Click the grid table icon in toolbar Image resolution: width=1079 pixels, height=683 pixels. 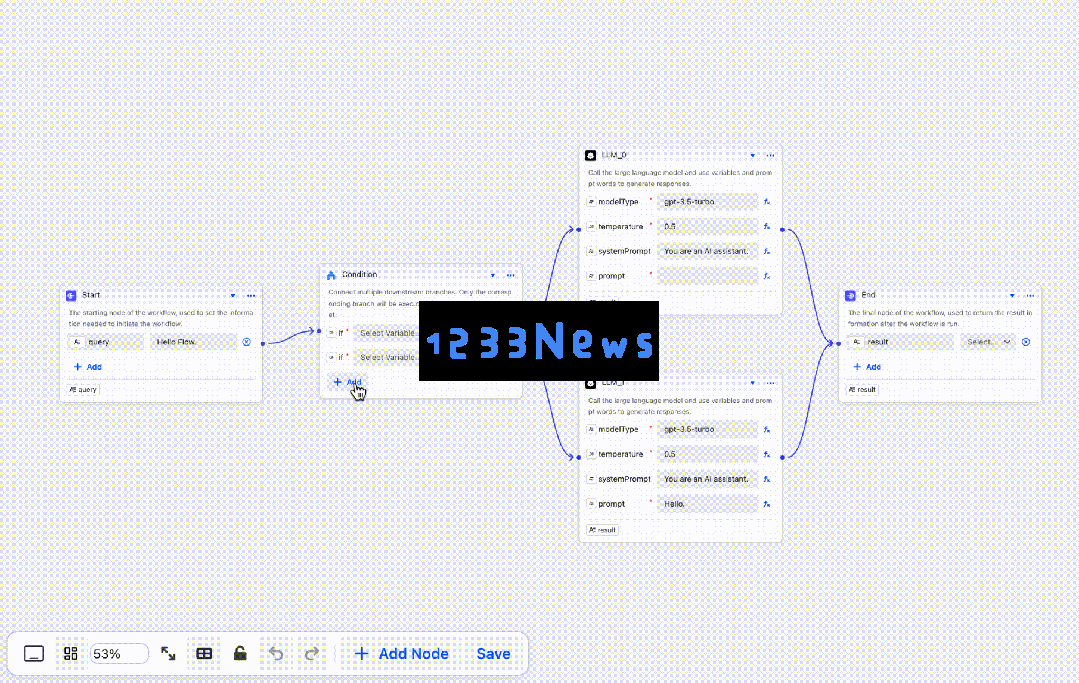tap(204, 653)
